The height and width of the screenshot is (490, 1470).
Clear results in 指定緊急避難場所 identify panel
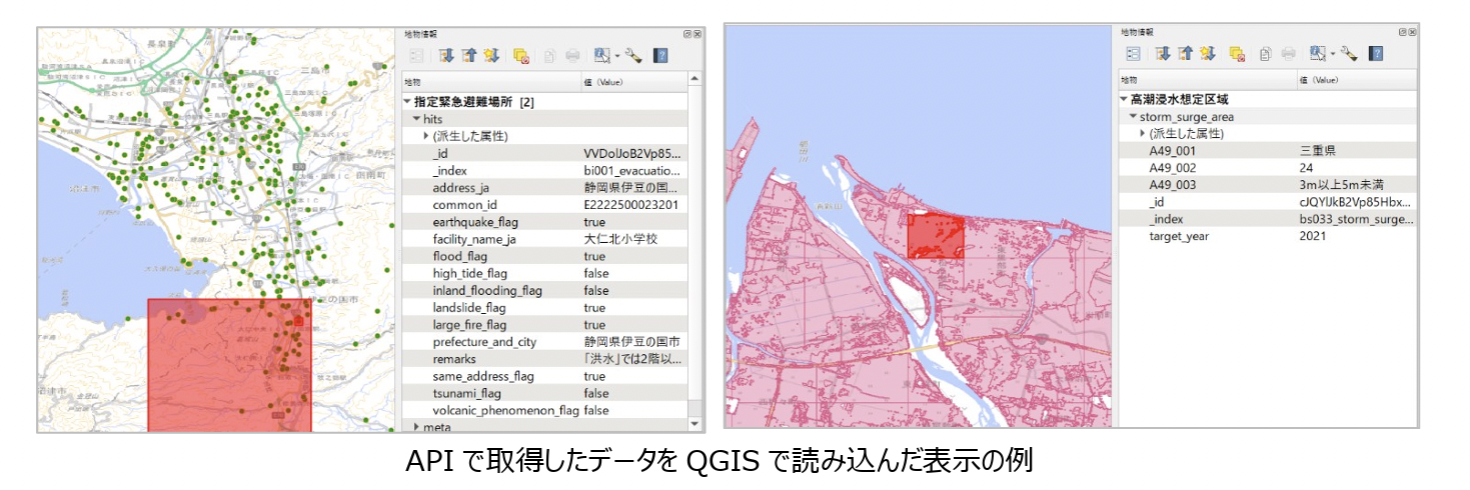pos(521,56)
